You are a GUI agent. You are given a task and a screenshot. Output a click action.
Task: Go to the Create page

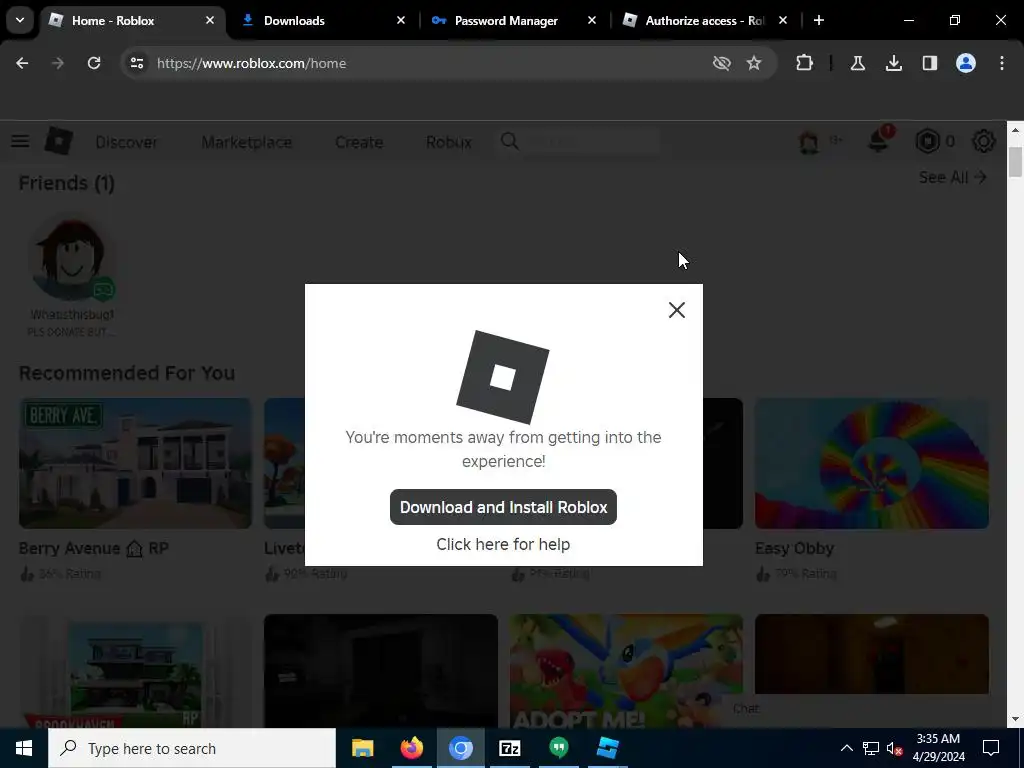pyautogui.click(x=359, y=142)
